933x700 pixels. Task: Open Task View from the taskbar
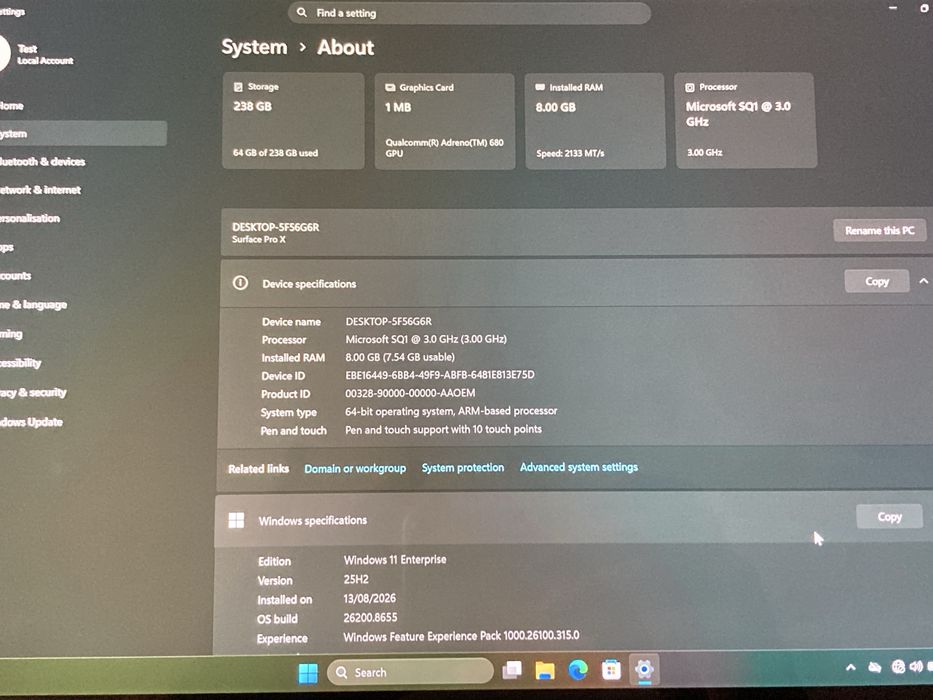click(x=512, y=671)
